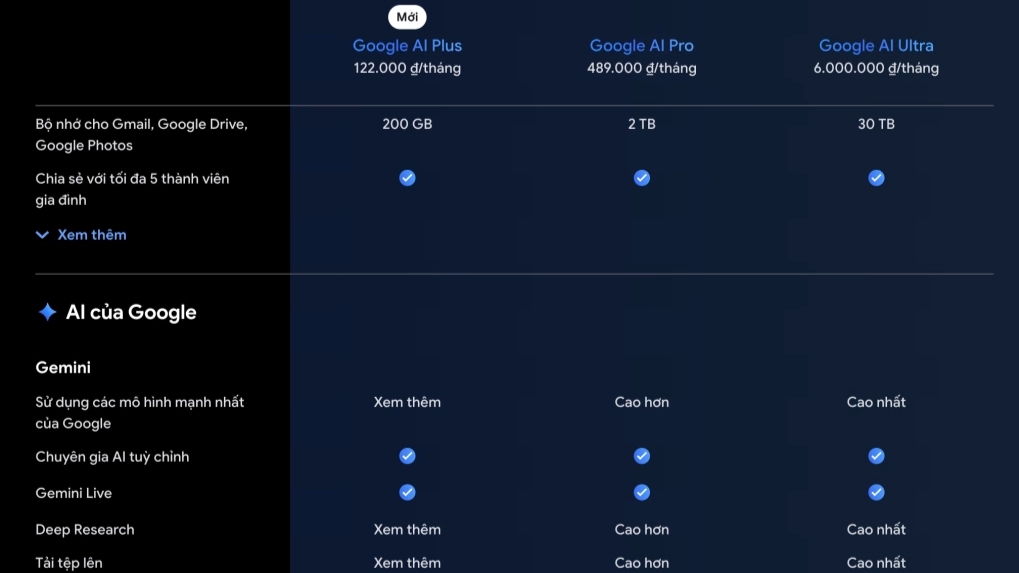Click Gemini Live checkmark under AI Ultra
The height and width of the screenshot is (573, 1019).
[x=876, y=493]
